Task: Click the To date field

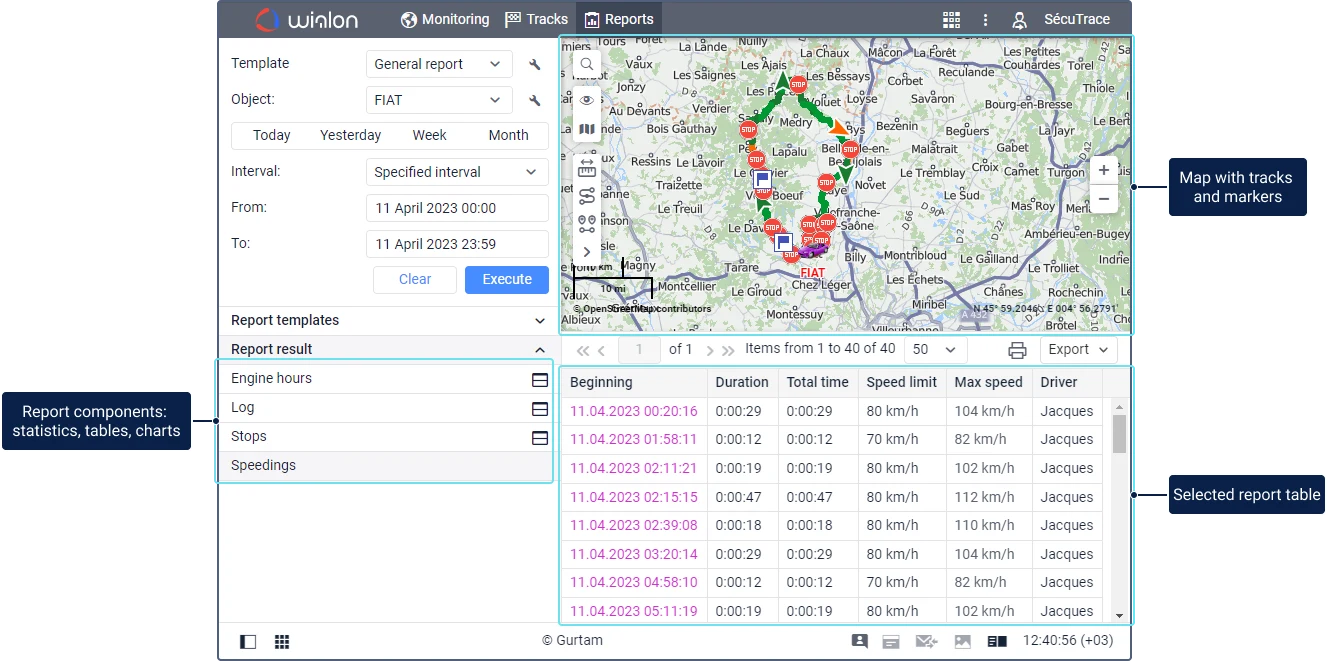Action: (x=457, y=244)
